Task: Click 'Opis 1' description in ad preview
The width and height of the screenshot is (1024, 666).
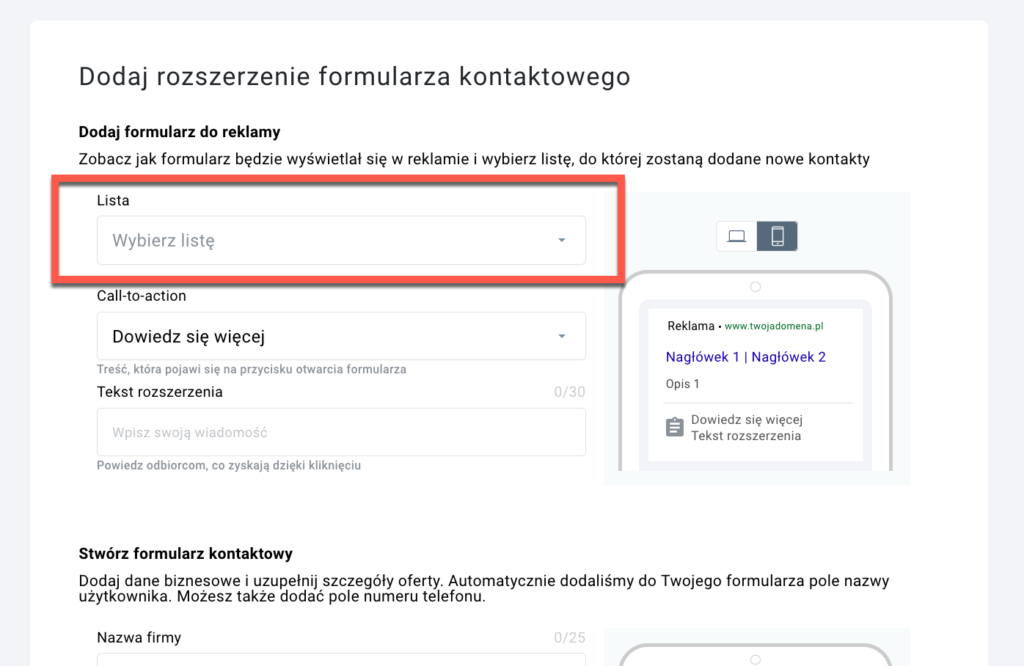Action: point(682,384)
